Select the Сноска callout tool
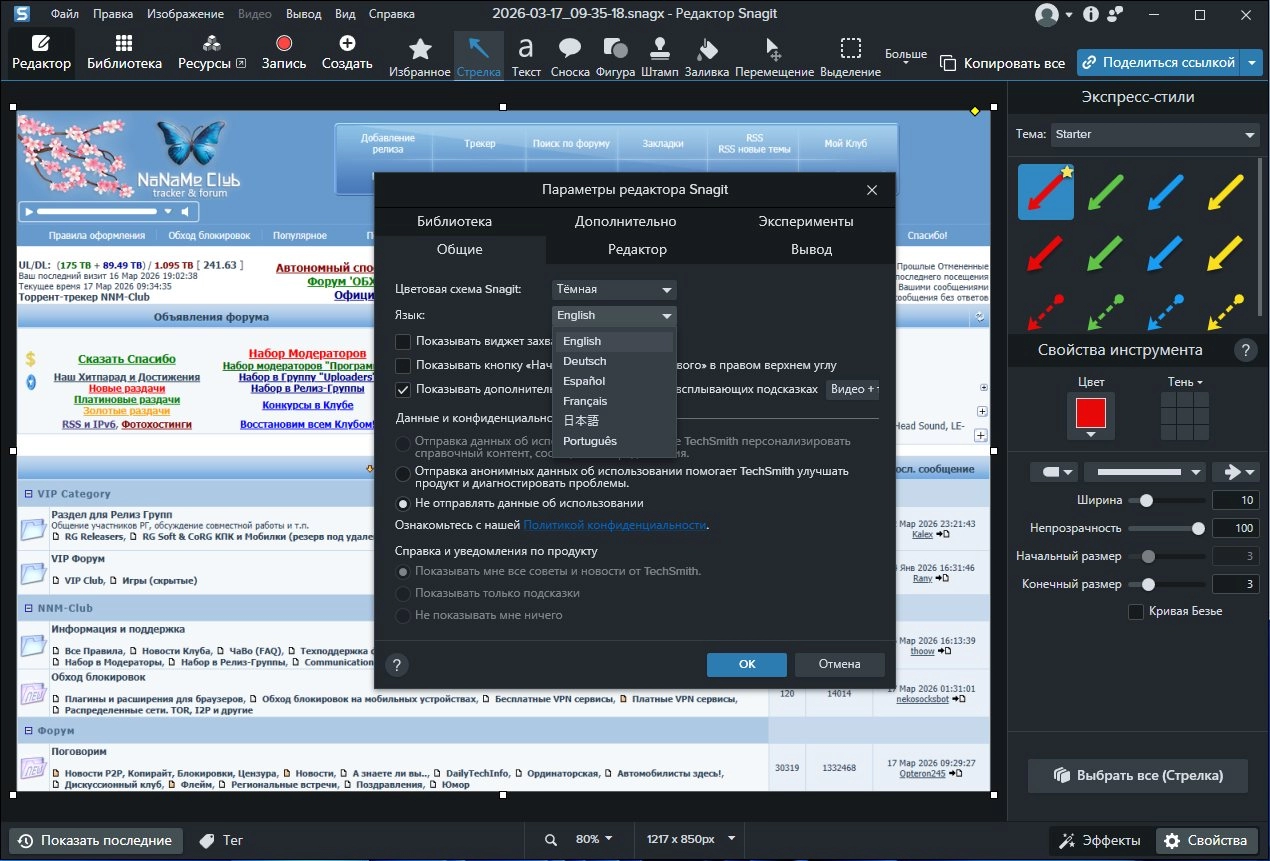Screen dimensions: 1270x861 [x=570, y=55]
